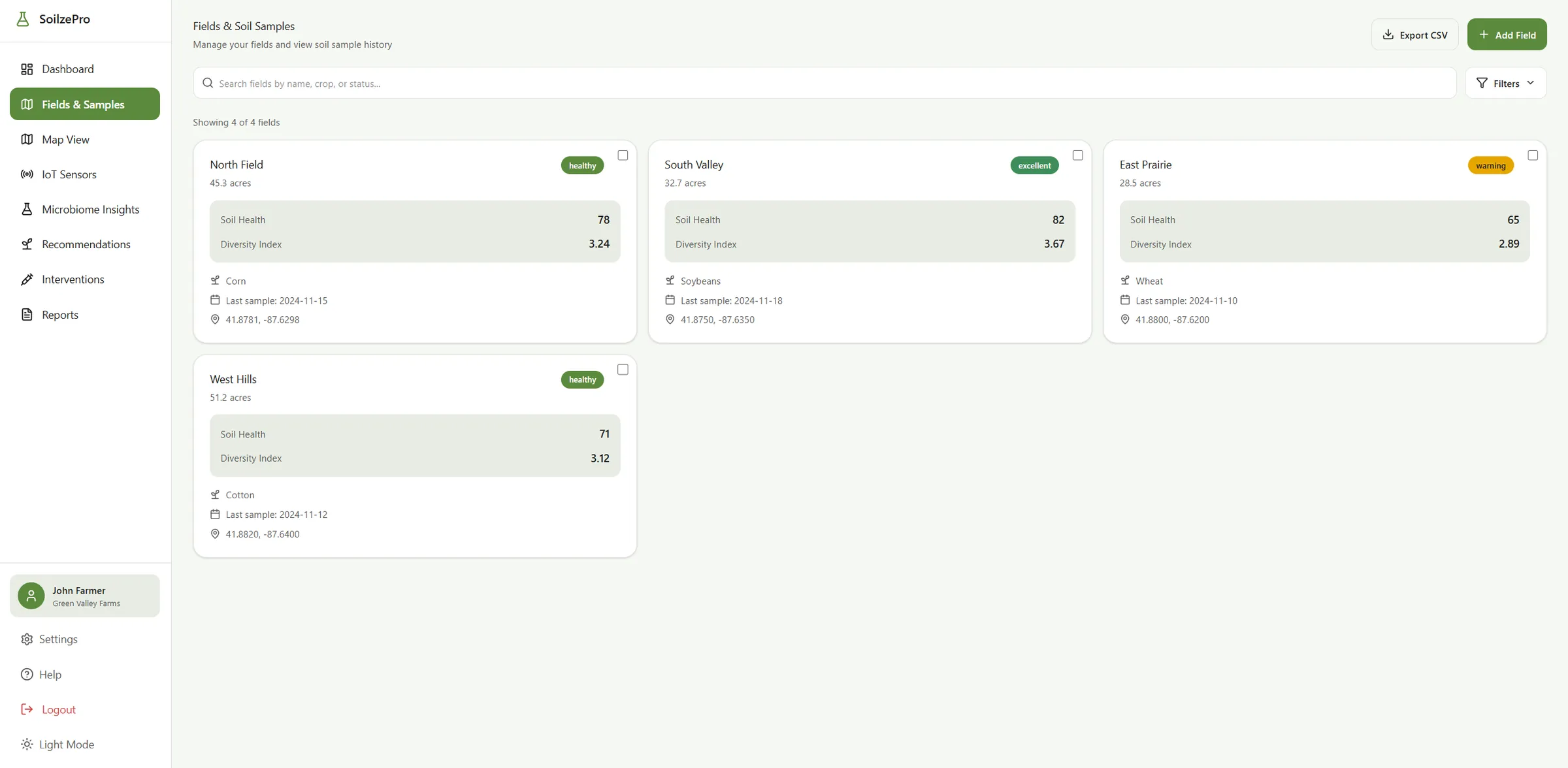Click John Farmer's avatar icon

[x=31, y=596]
